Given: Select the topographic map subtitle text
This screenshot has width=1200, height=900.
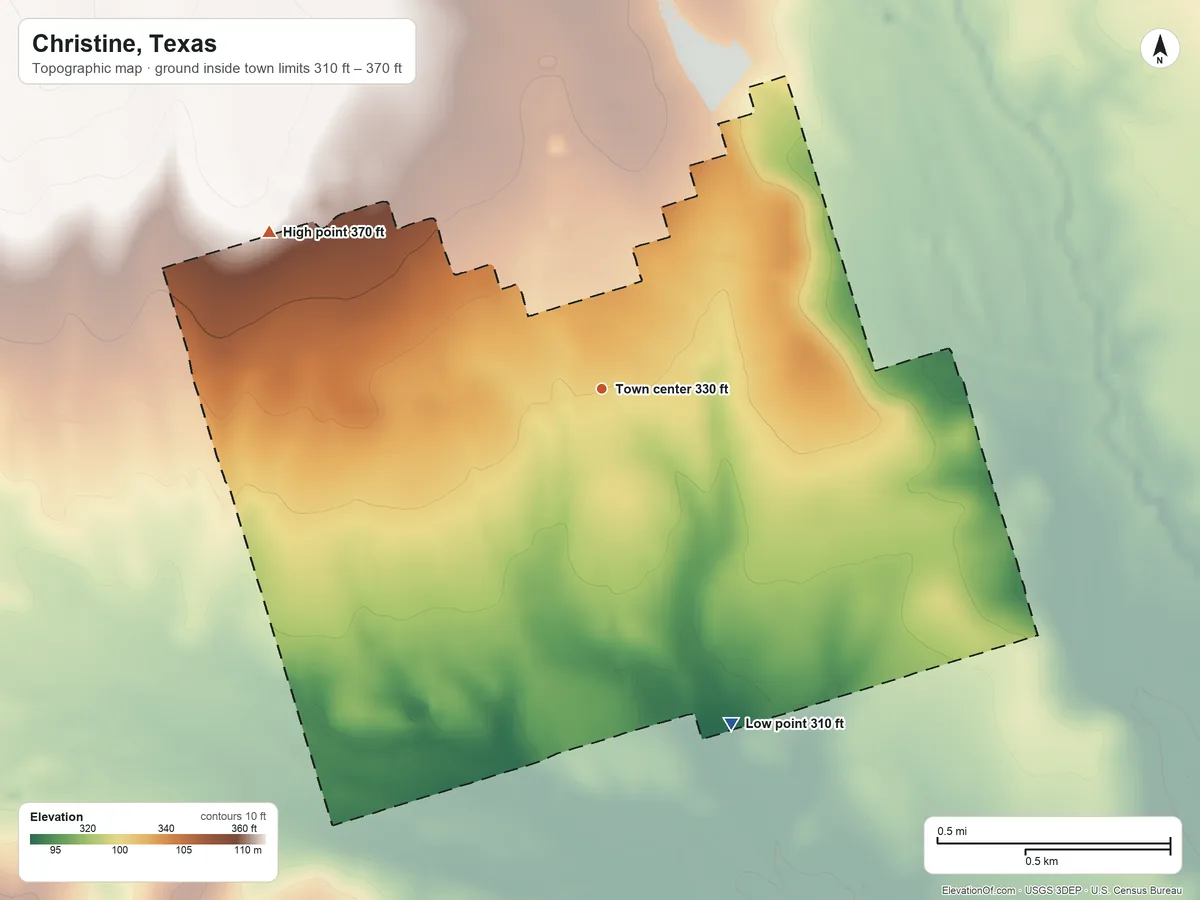Looking at the screenshot, I should 217,70.
